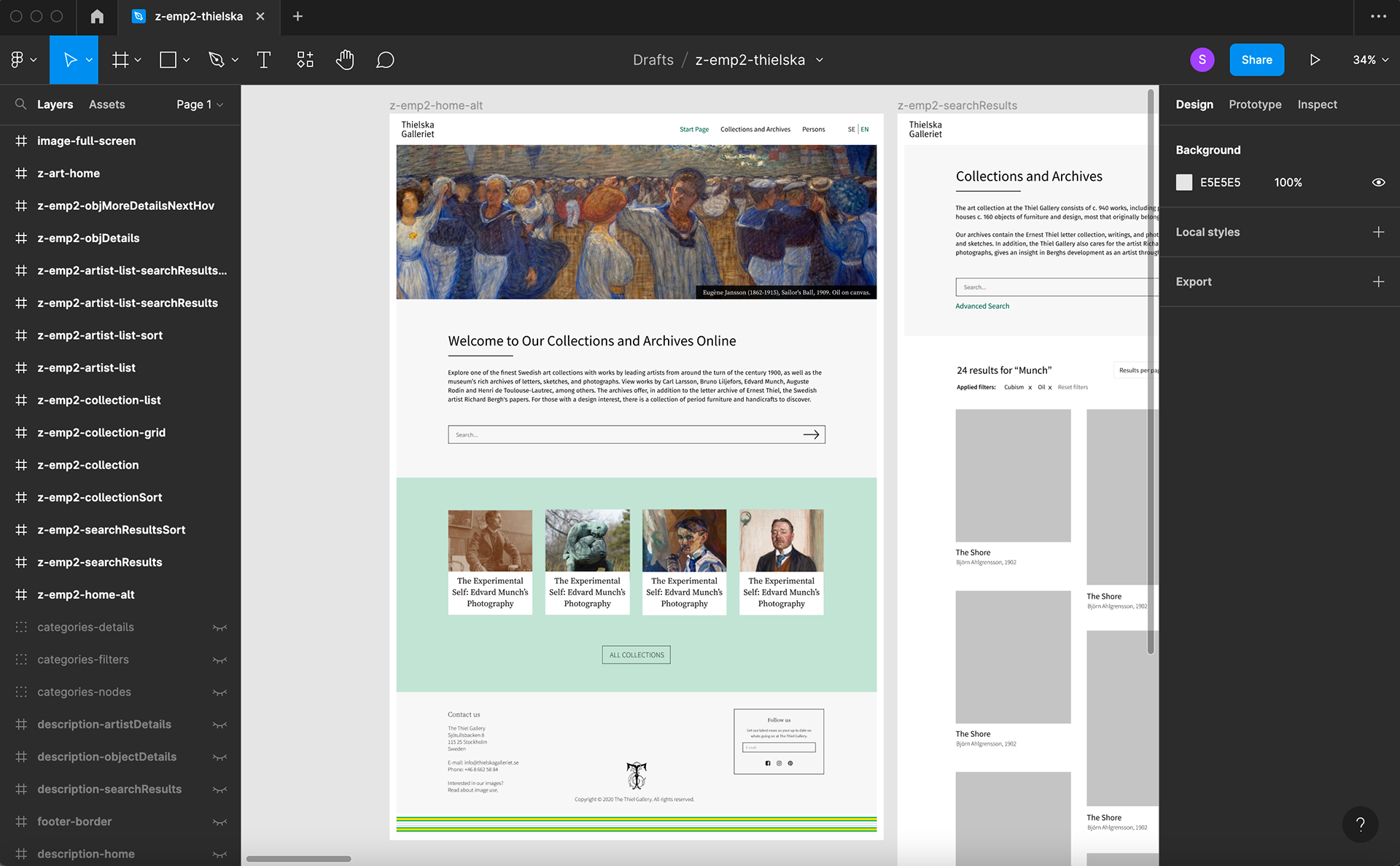Select the z-emp2-collection-grid layer

coord(101,433)
